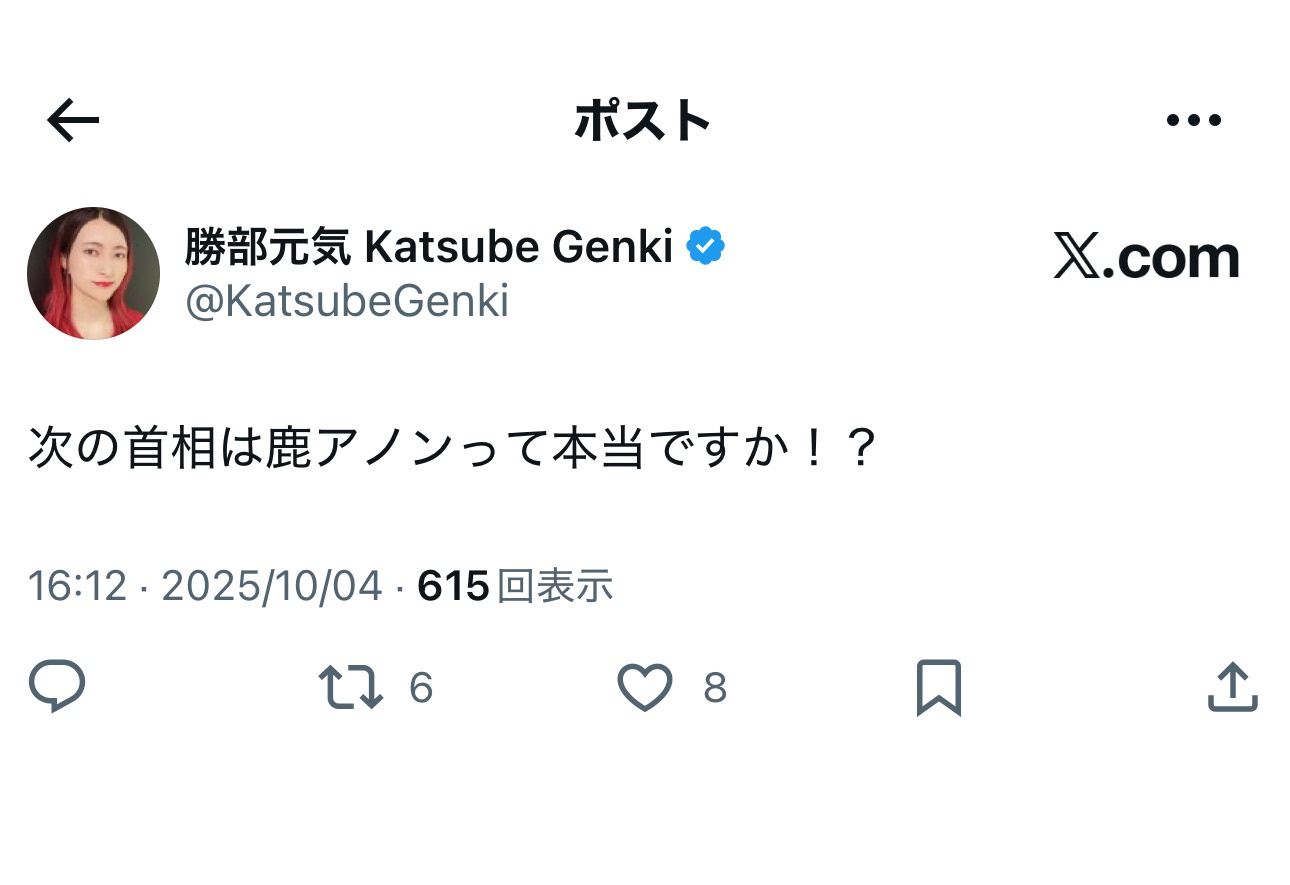
Task: Click the X.com logo
Action: click(x=1146, y=258)
